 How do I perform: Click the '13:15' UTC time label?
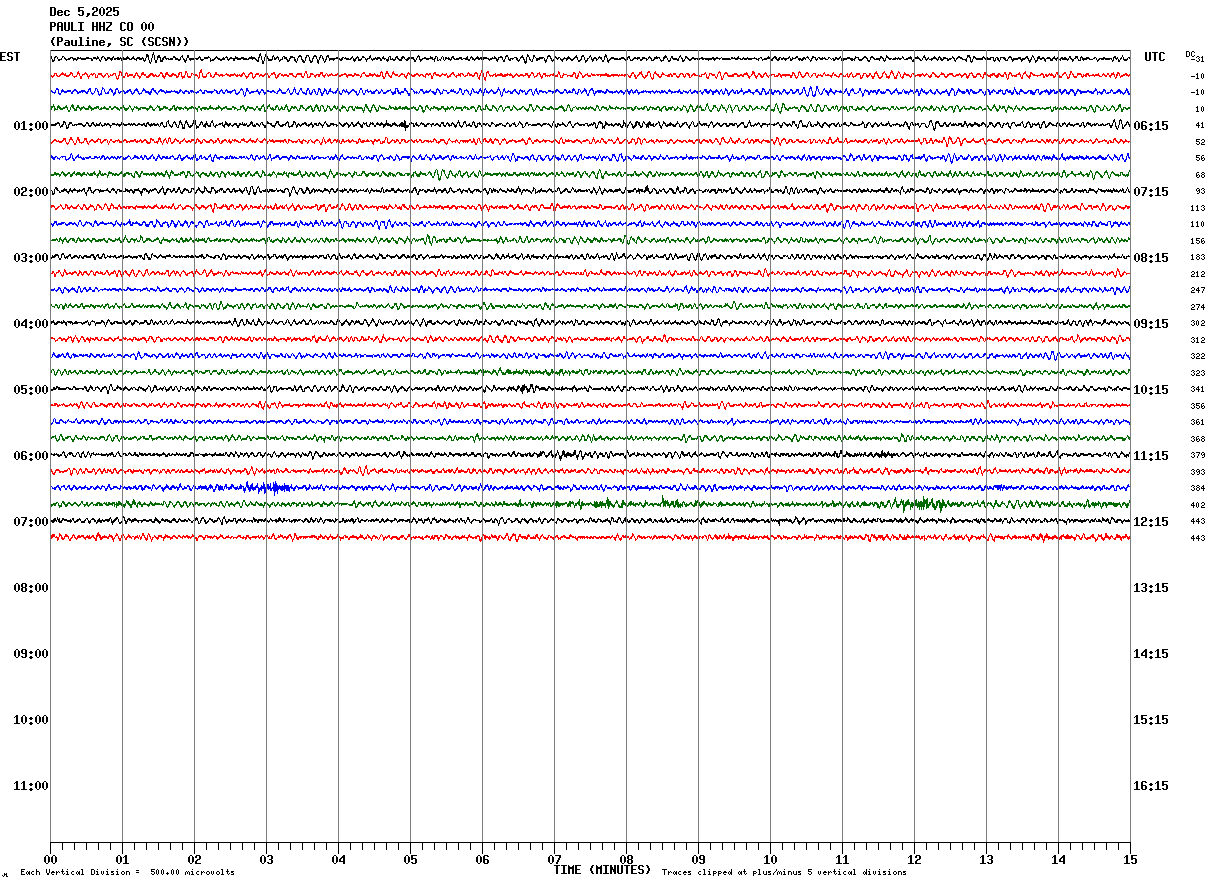click(1151, 588)
